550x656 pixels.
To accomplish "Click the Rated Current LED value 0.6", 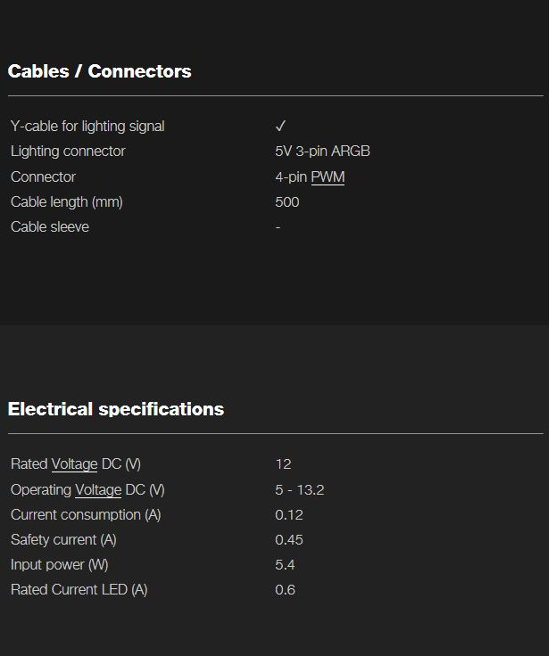I will 285,590.
